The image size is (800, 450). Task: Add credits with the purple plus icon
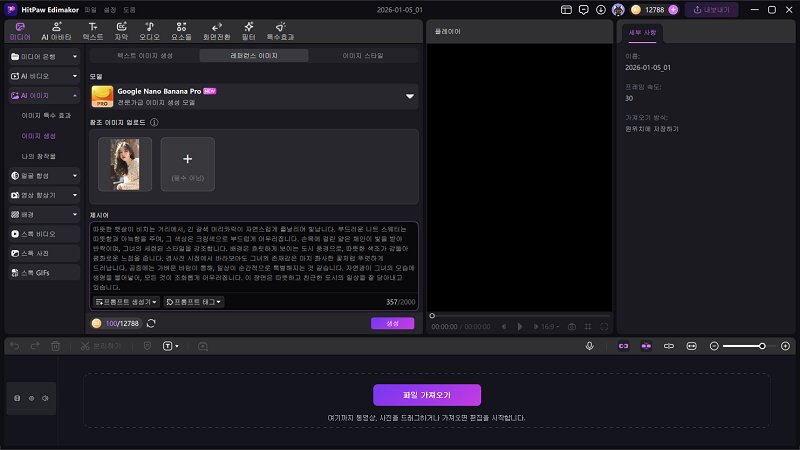pos(673,10)
